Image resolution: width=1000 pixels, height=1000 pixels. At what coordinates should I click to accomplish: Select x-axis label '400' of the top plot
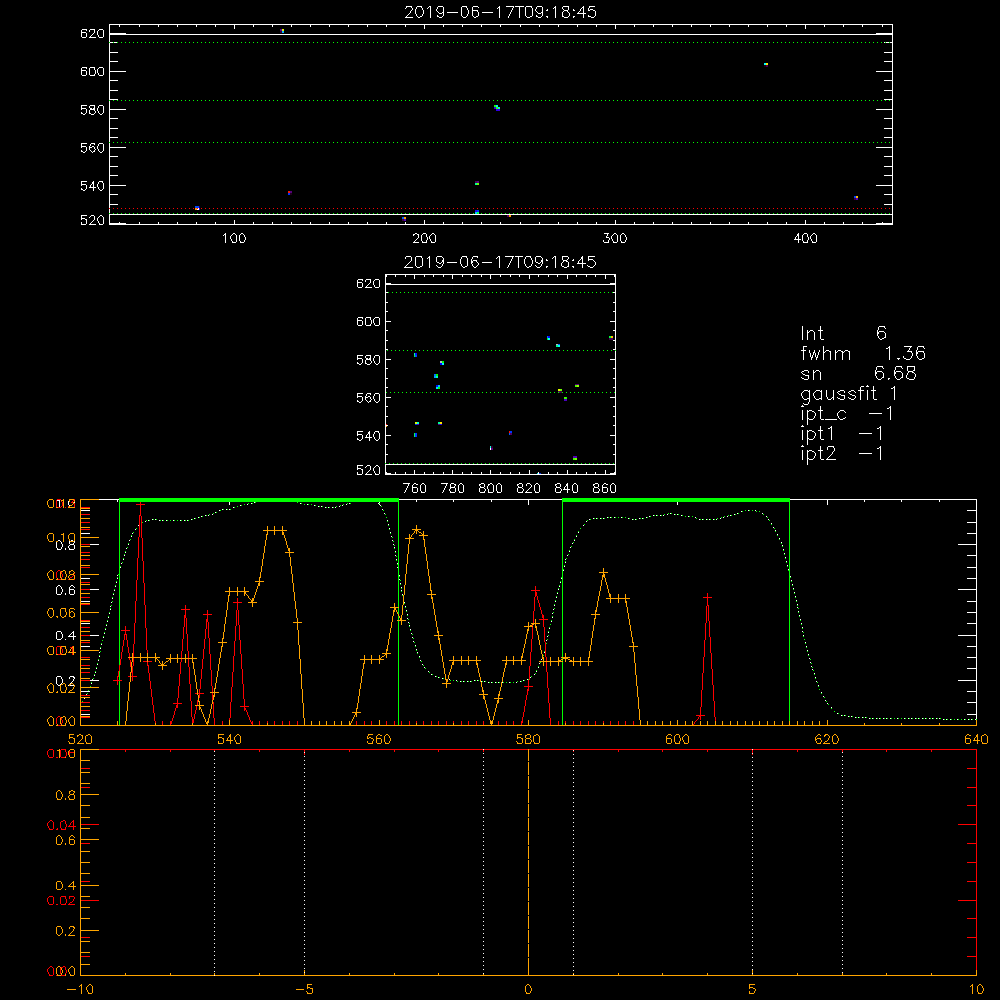(805, 239)
